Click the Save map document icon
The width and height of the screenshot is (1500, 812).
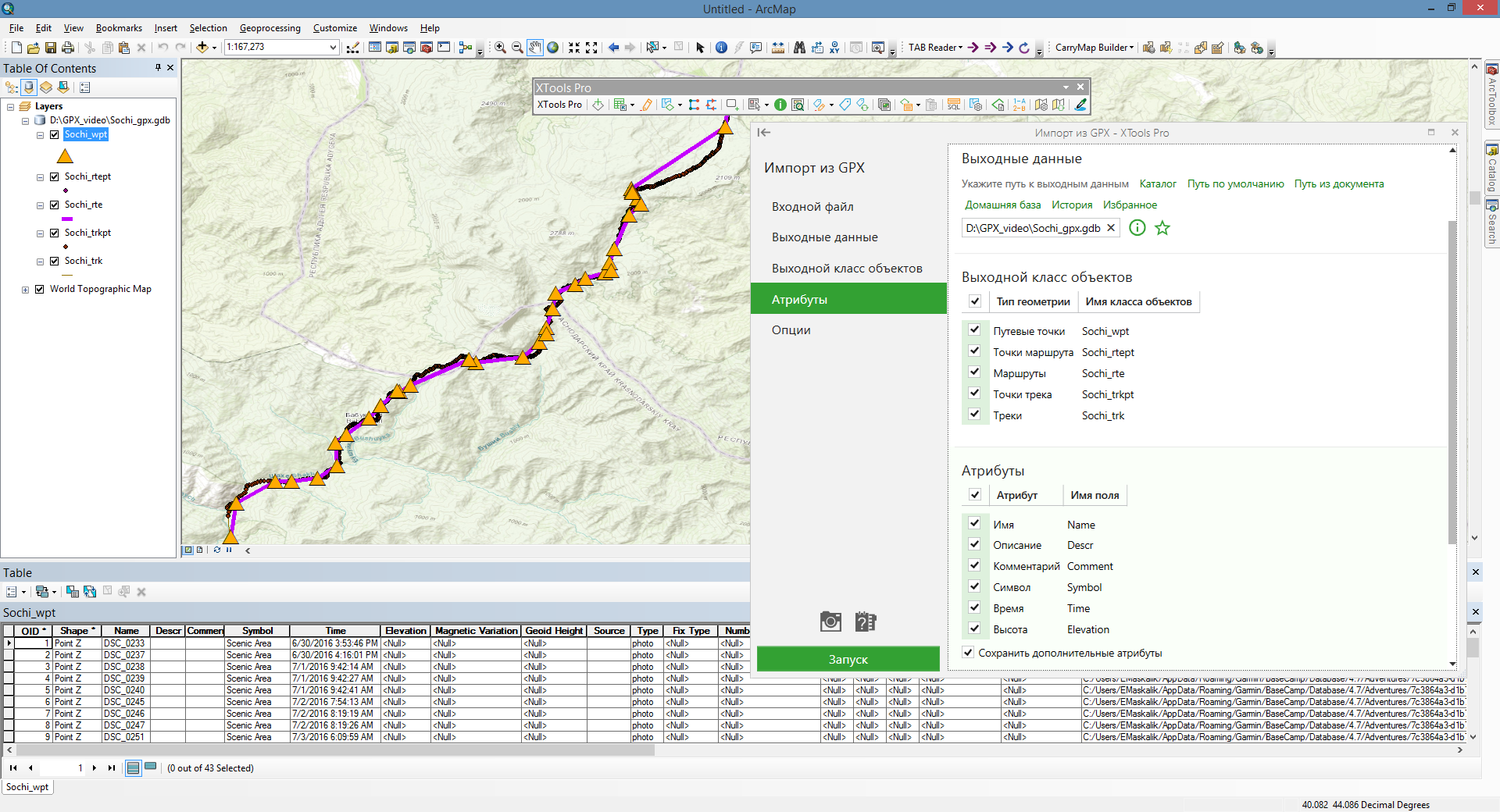coord(51,48)
